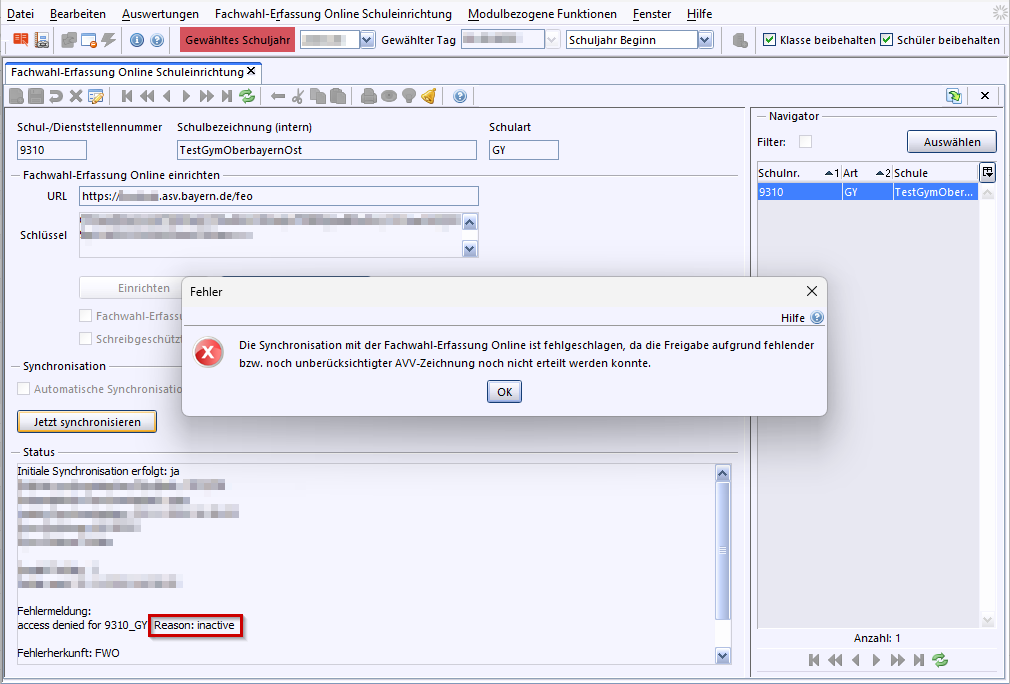Screen dimensions: 1010x684
Task: Click the red book icon in top toolbar
Action: point(21,40)
